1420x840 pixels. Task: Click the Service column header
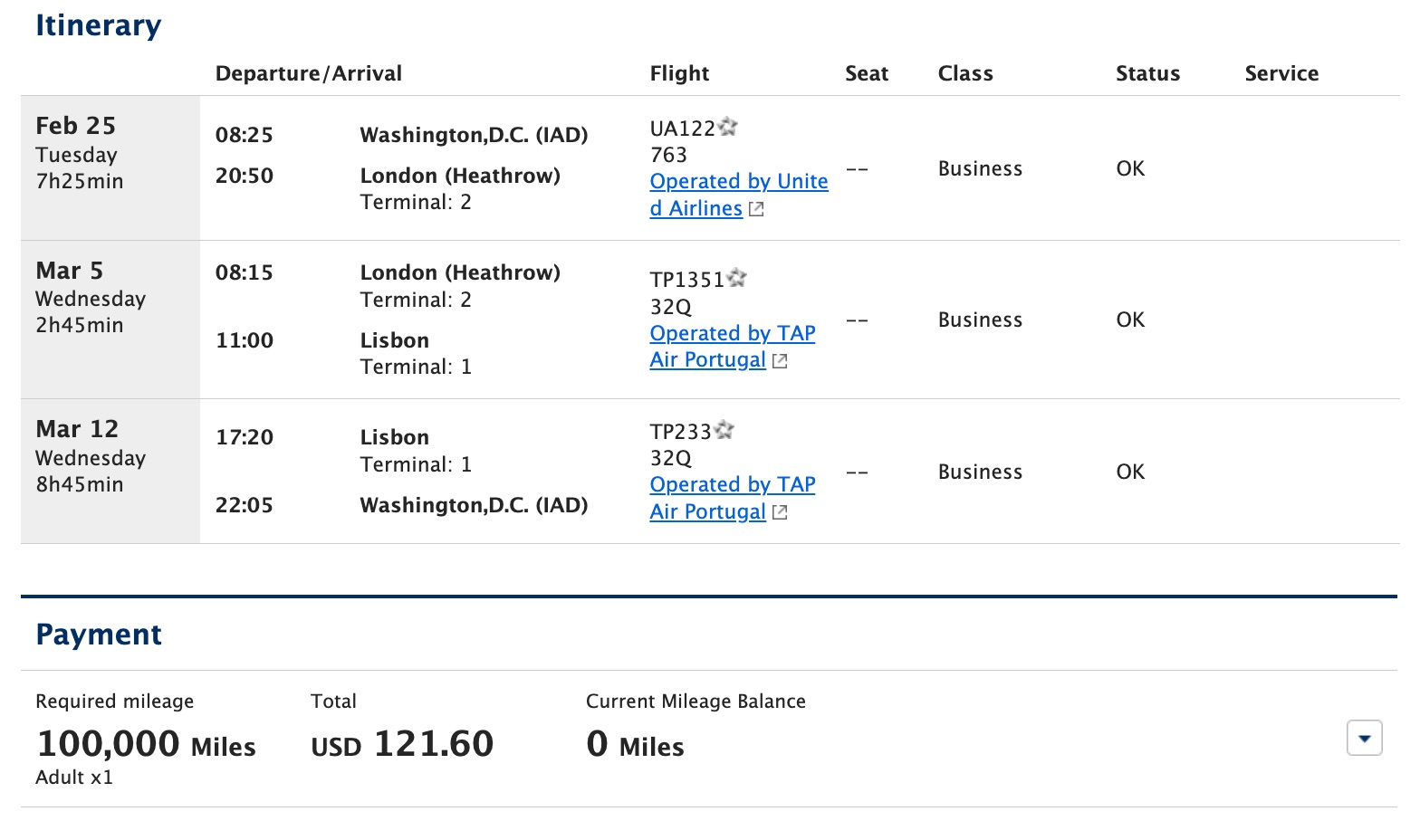point(1281,73)
